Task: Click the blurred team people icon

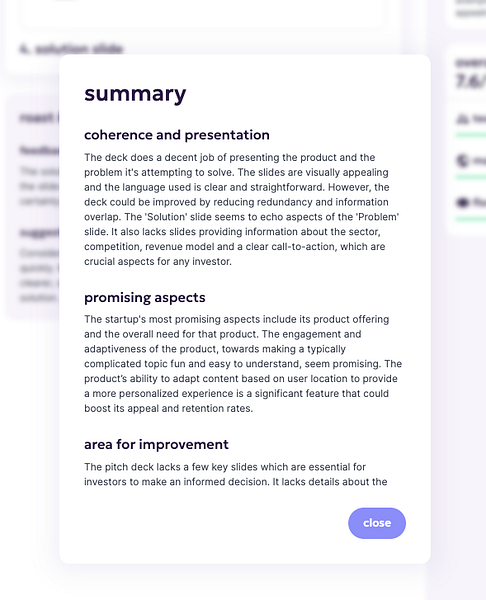Action: [x=462, y=119]
